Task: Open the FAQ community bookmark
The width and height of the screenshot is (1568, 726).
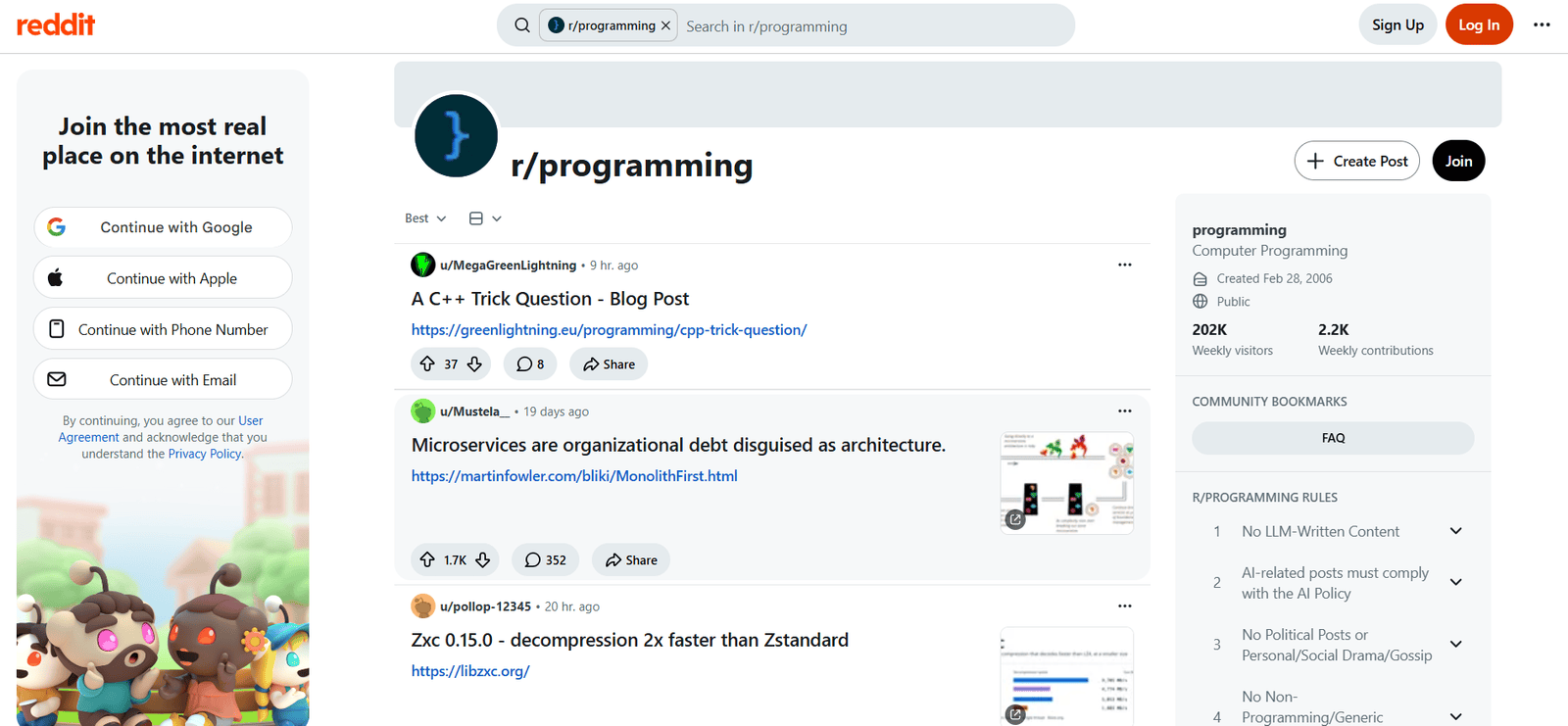Action: coord(1333,438)
